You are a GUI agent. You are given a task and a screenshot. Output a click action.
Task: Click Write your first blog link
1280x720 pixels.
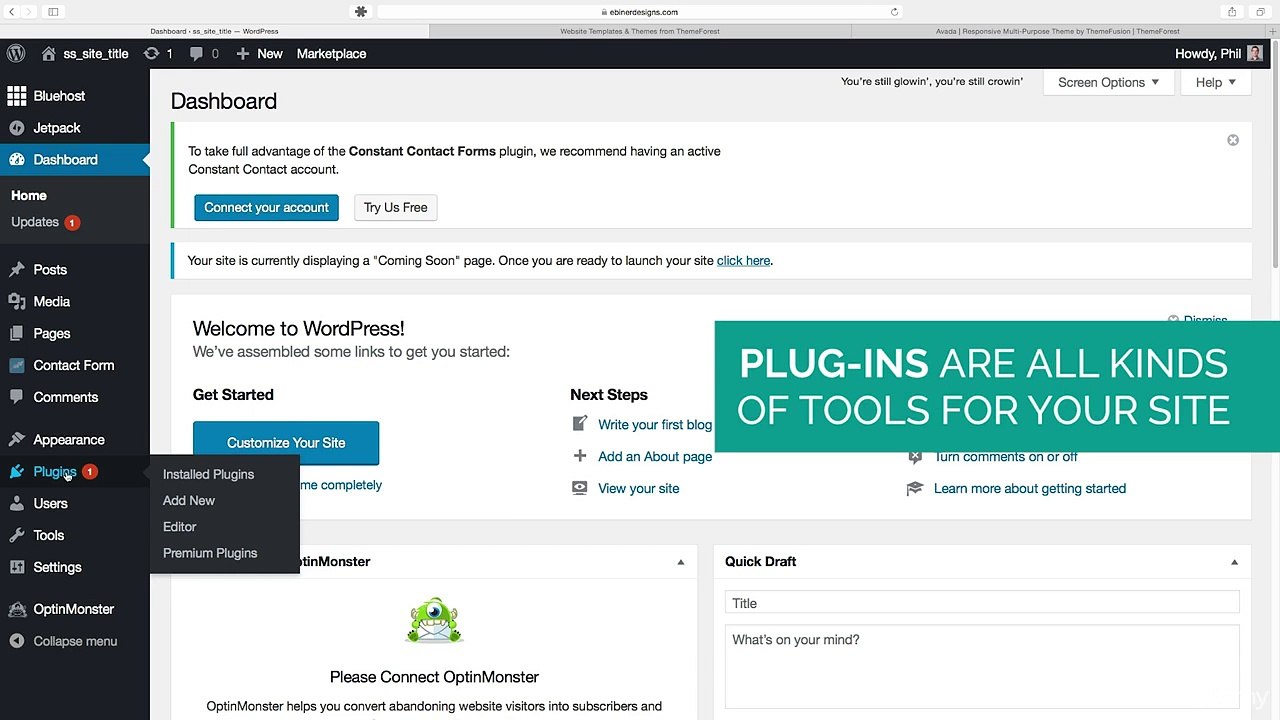click(655, 425)
